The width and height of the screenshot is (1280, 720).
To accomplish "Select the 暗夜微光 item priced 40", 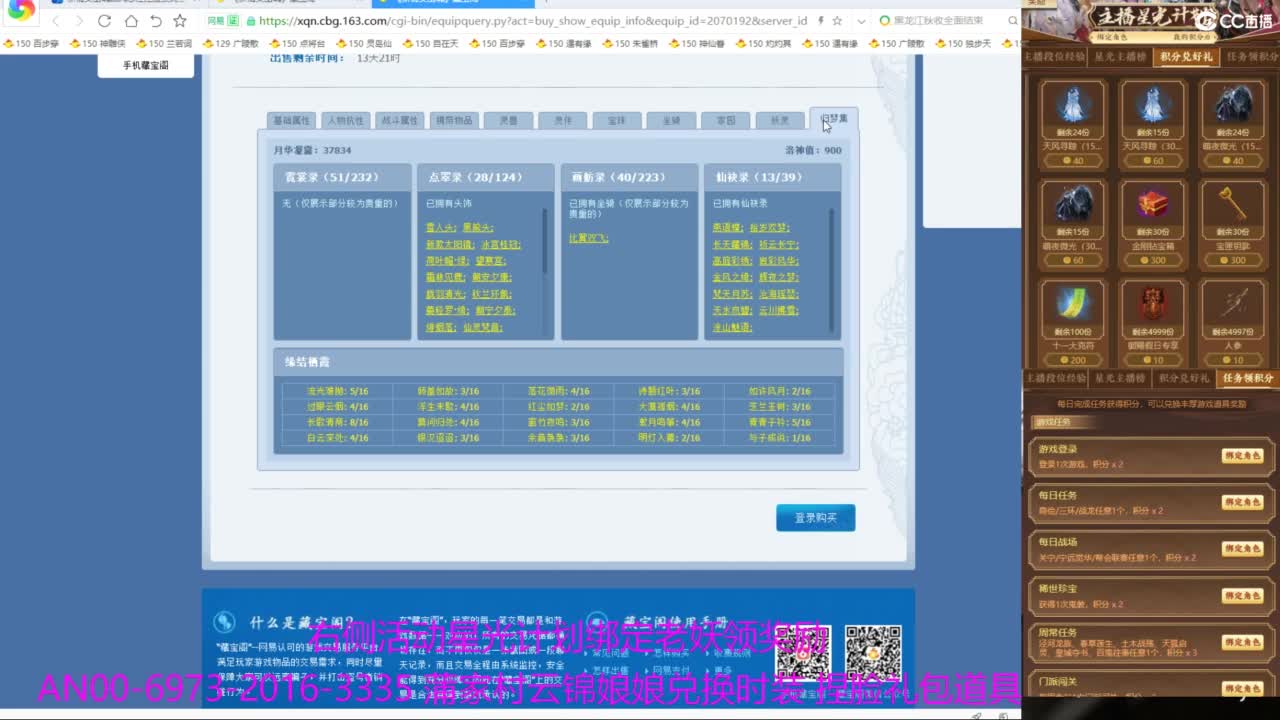I will [x=1233, y=123].
